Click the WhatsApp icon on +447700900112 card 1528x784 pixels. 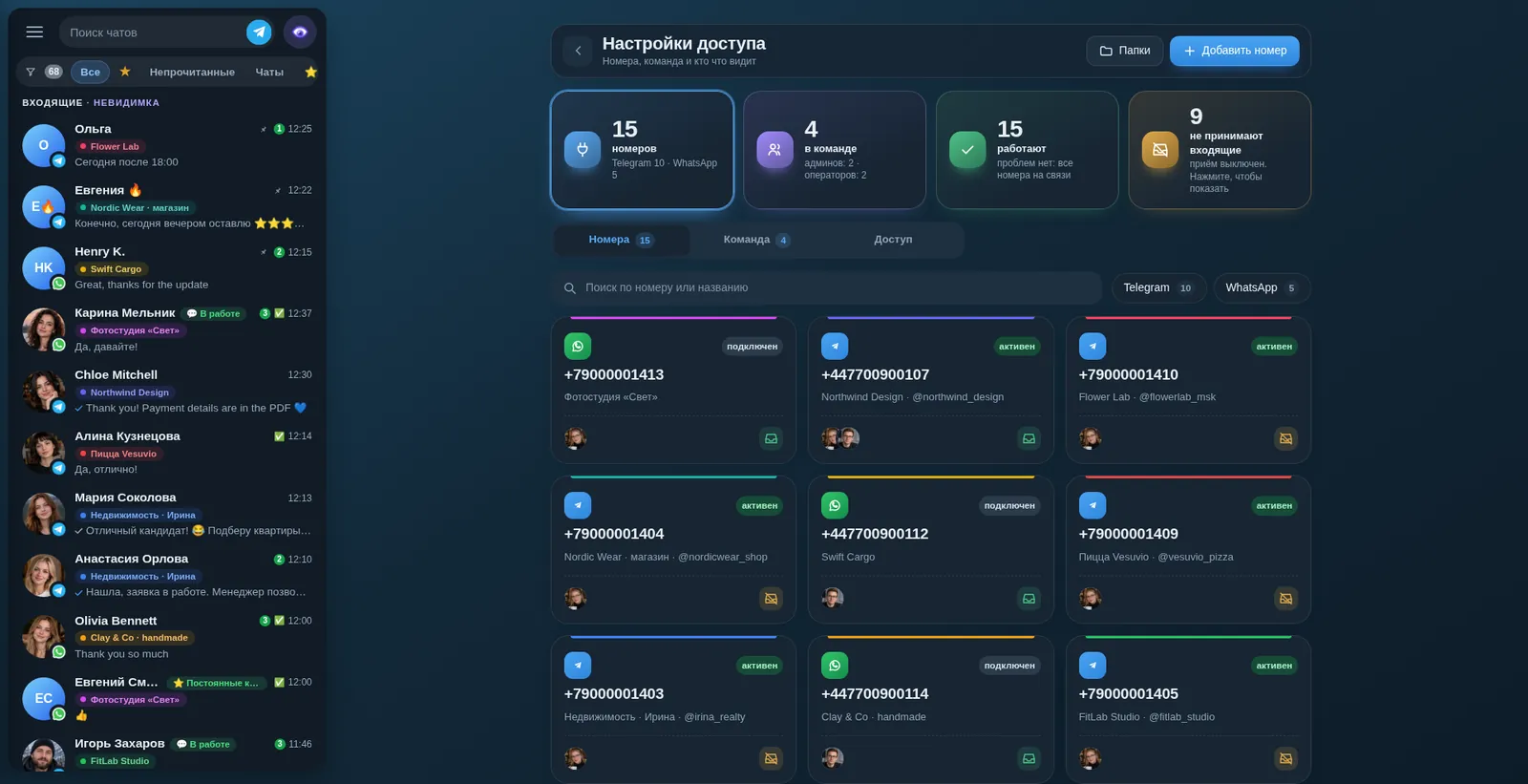835,505
